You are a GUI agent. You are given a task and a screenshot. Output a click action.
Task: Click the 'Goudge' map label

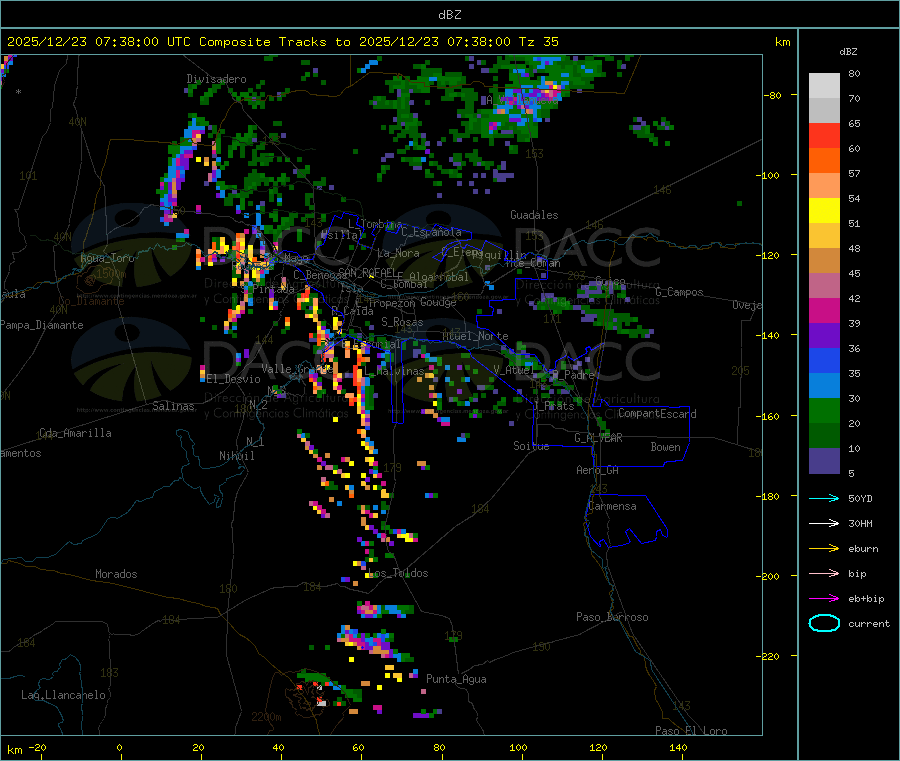[438, 302]
